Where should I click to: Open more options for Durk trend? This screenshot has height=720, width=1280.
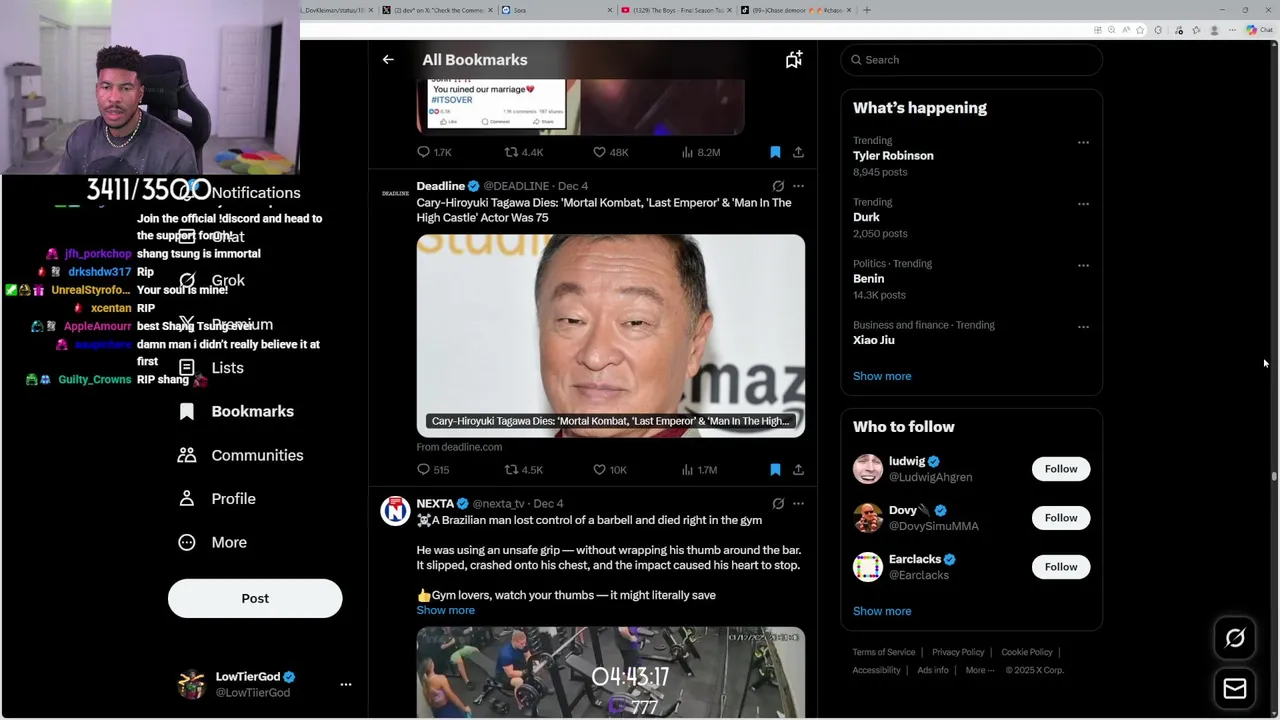tap(1083, 204)
